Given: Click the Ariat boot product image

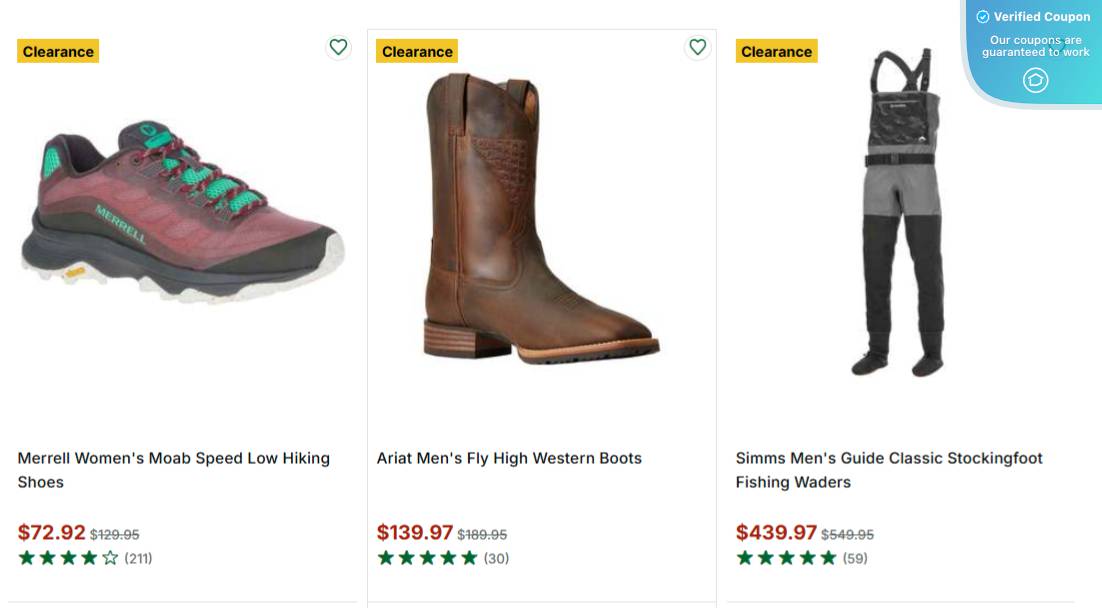Looking at the screenshot, I should (x=540, y=220).
